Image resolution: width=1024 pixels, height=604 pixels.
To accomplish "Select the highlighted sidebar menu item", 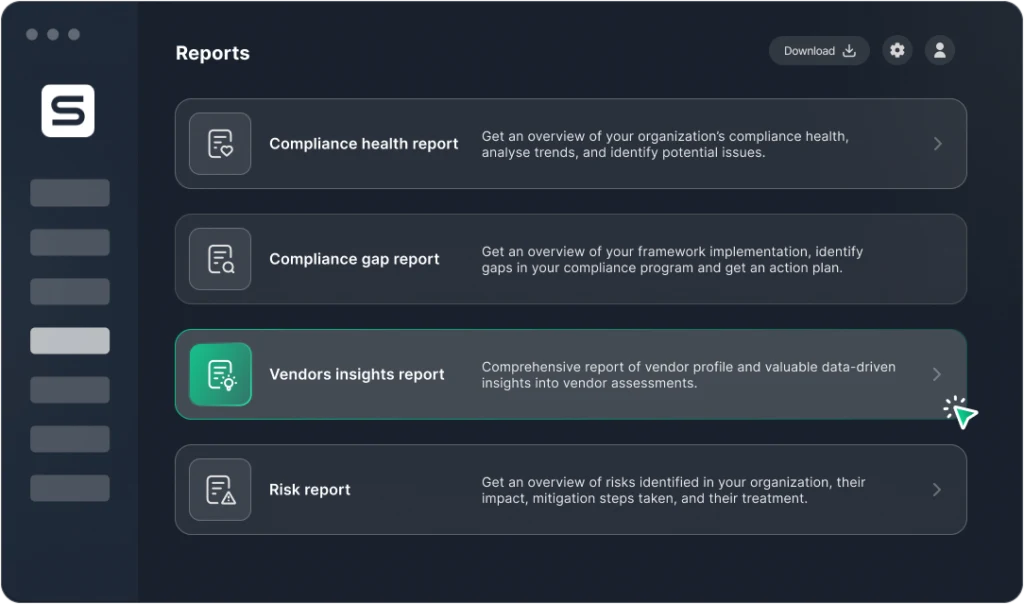I will pyautogui.click(x=70, y=341).
